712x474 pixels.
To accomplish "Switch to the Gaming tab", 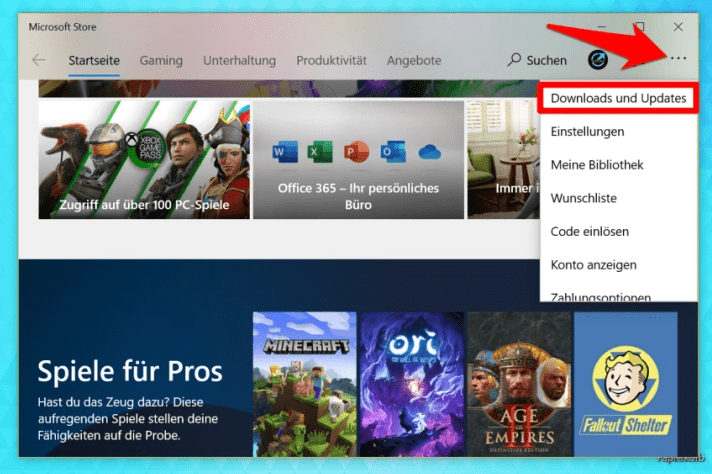I will pyautogui.click(x=161, y=60).
